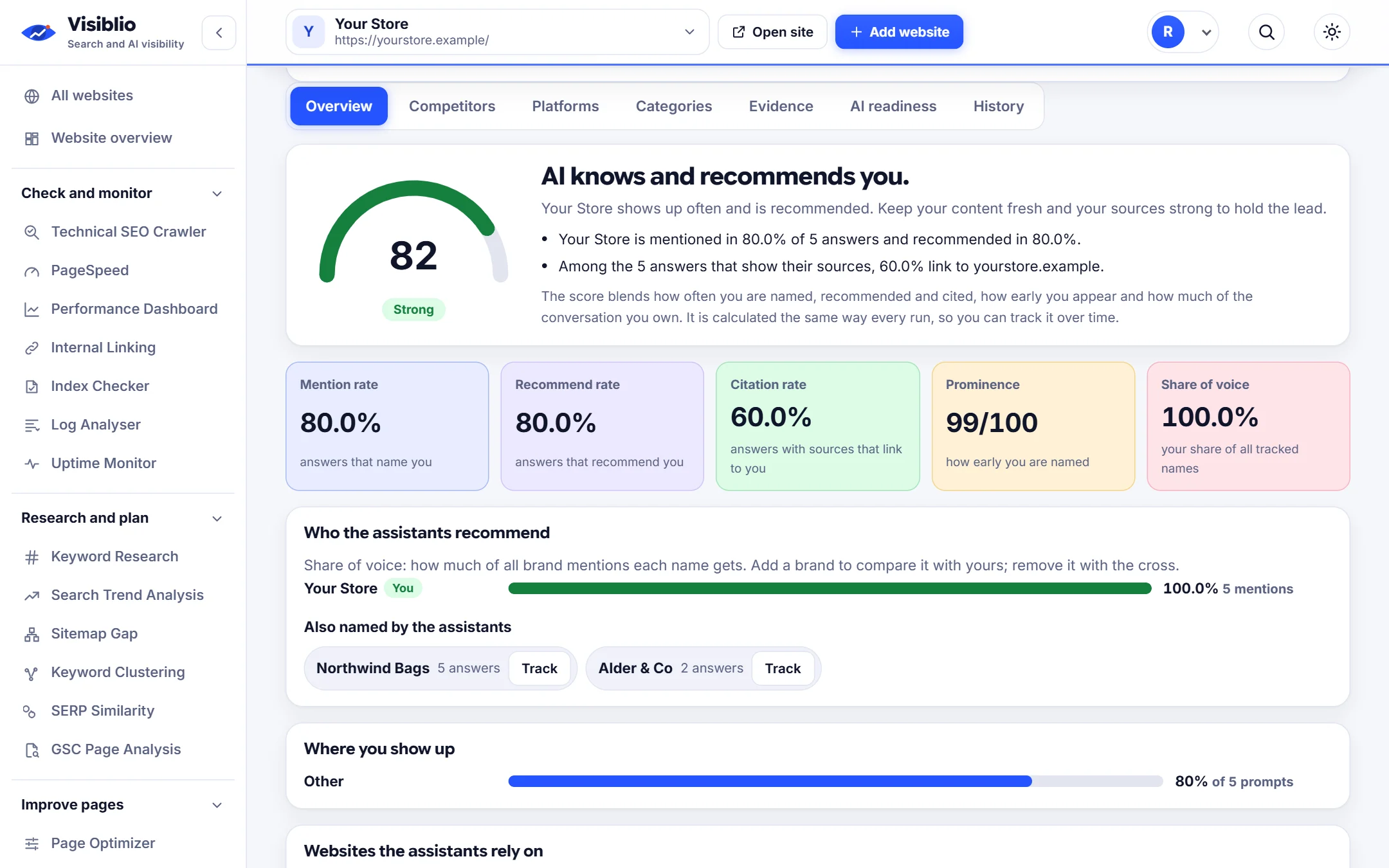Click the Index Checker document icon
The height and width of the screenshot is (868, 1389).
pos(32,386)
